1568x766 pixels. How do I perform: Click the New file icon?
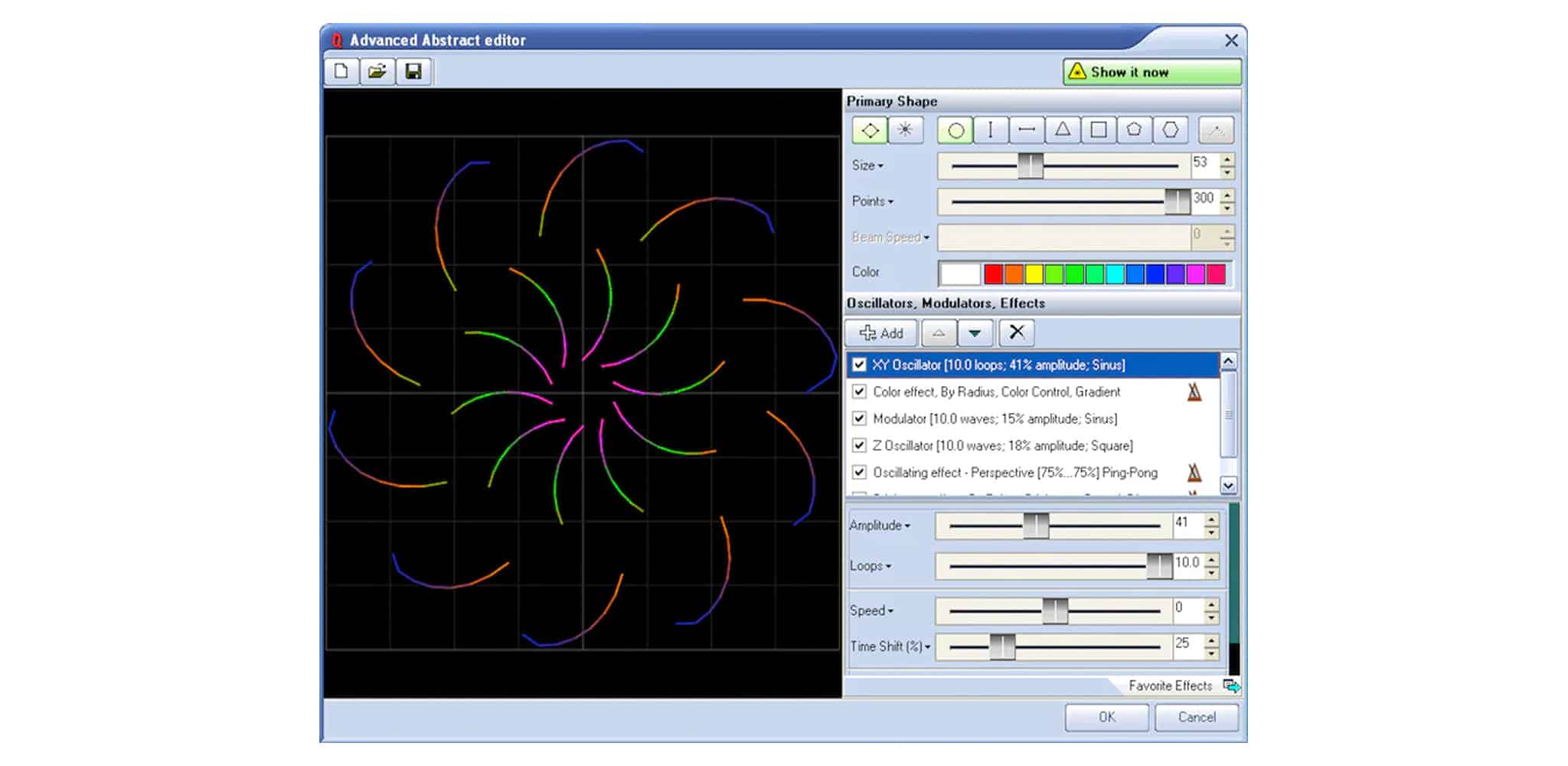341,72
